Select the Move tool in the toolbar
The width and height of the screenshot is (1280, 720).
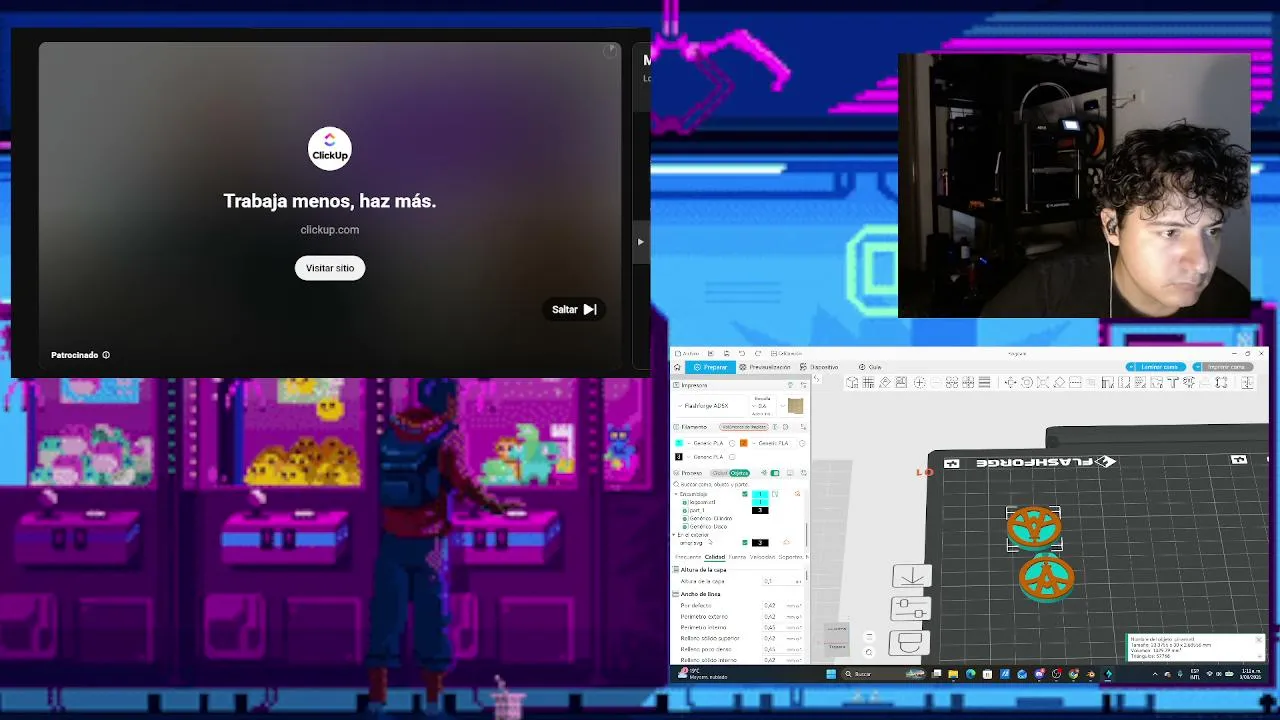pos(1011,382)
